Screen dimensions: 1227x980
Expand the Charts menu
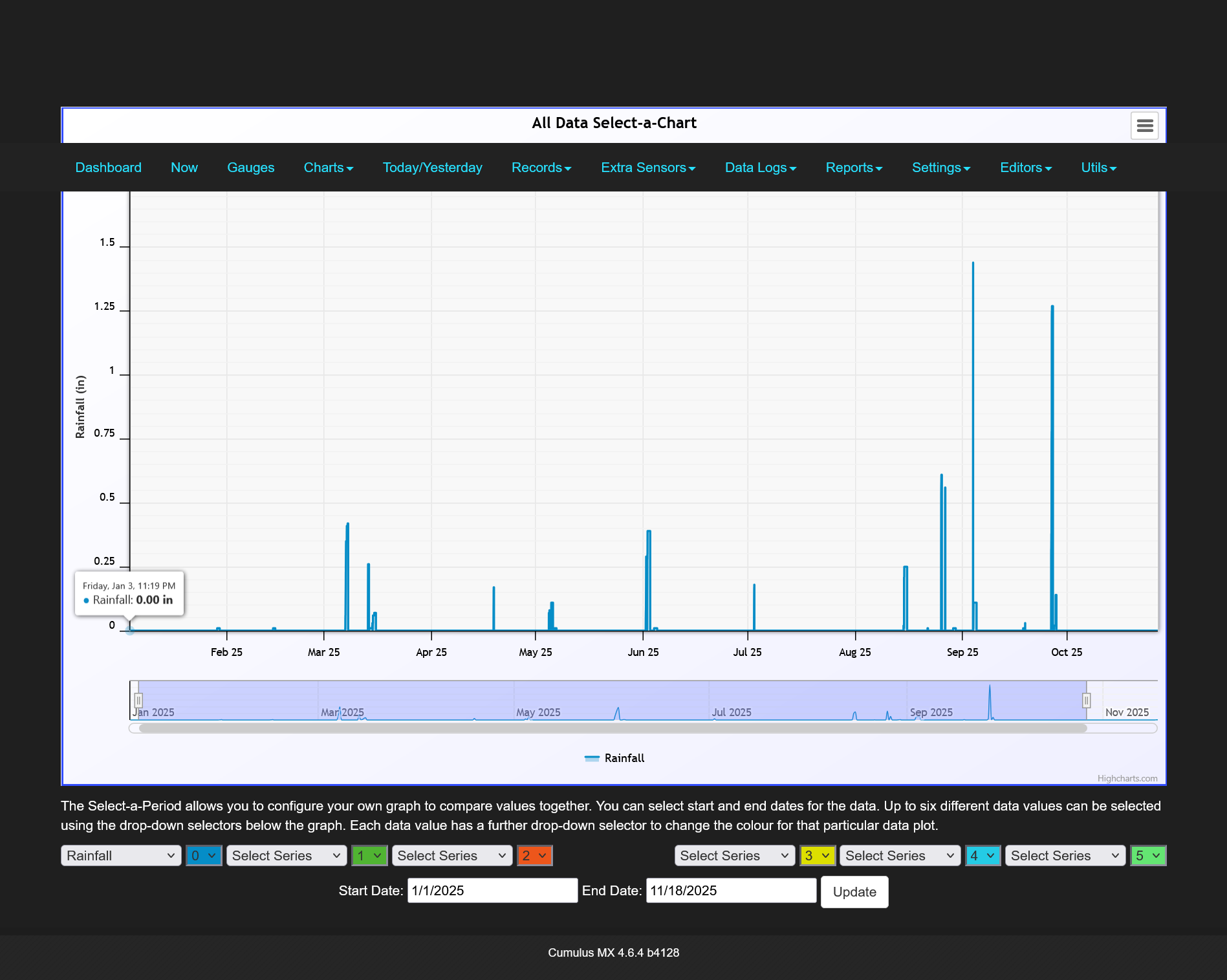[328, 168]
